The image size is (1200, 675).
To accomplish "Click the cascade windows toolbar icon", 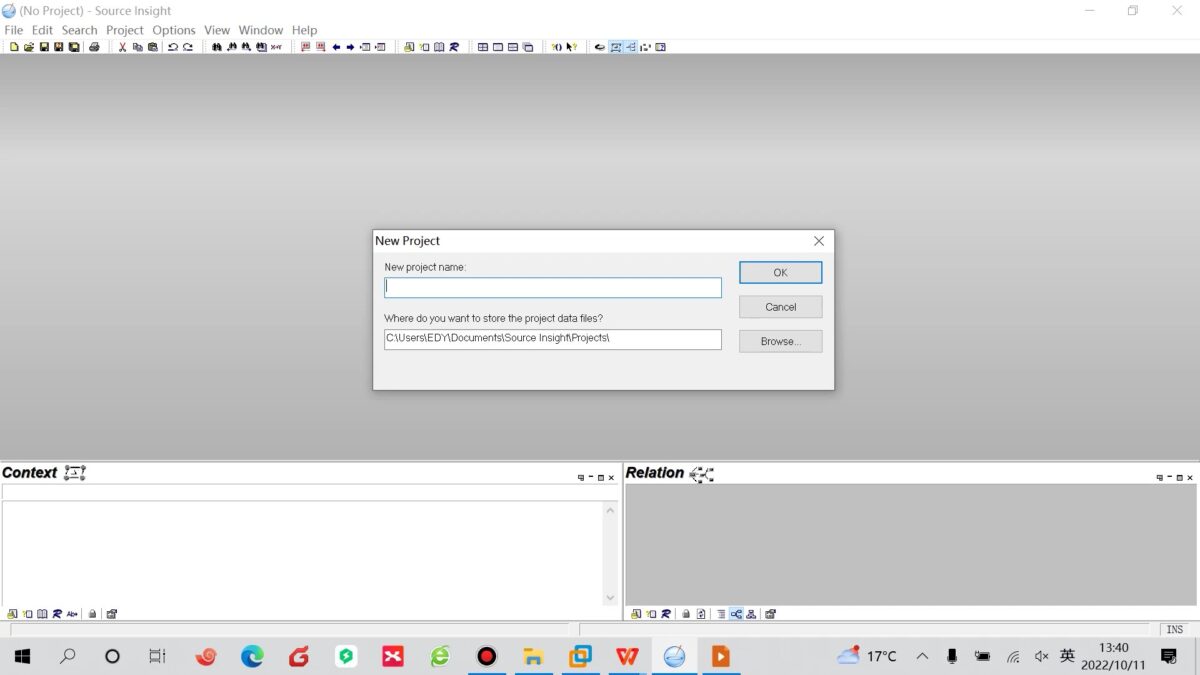I will tap(528, 47).
